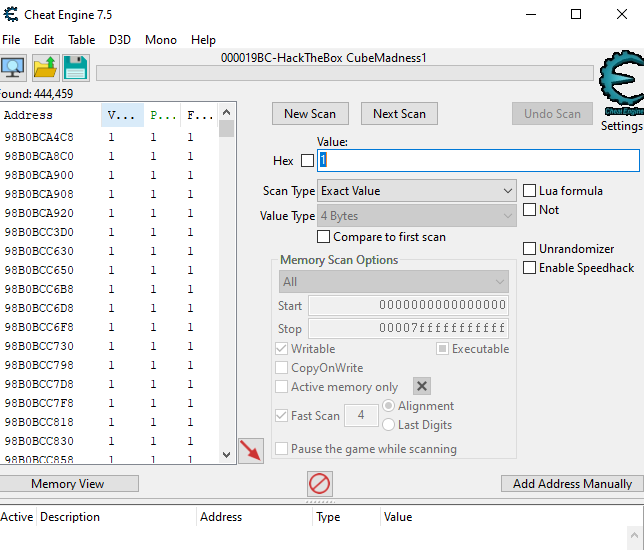The height and width of the screenshot is (550, 644).
Task: Clear the address list with the red no-entry icon
Action: [320, 483]
